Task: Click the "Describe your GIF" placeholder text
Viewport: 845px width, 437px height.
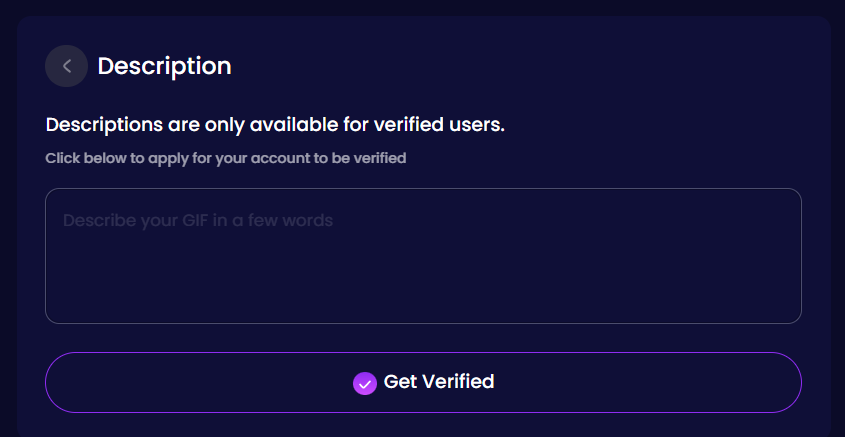Action: 198,220
